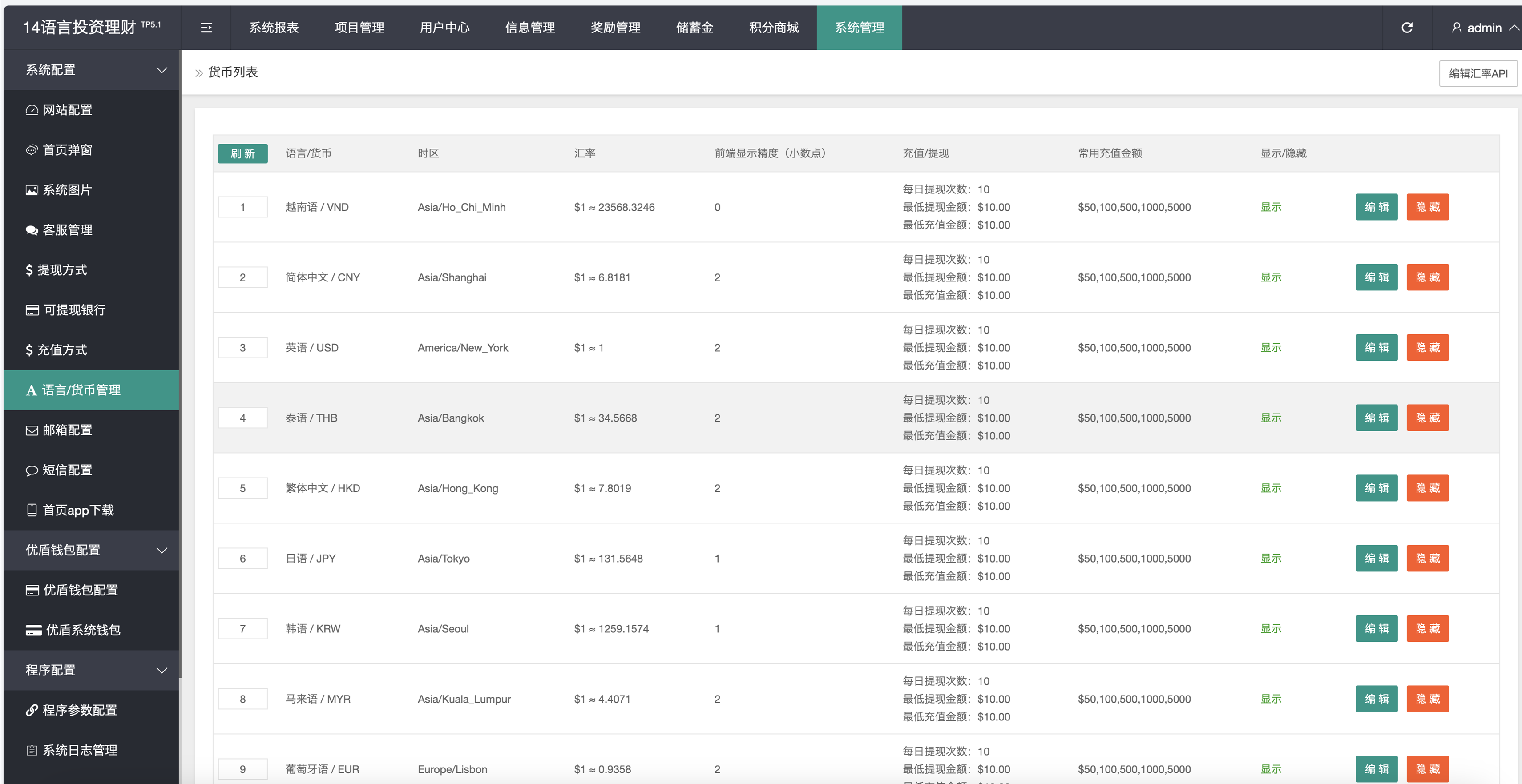Click the sidebar collapse hamburger icon
Image resolution: width=1522 pixels, height=784 pixels.
[206, 28]
